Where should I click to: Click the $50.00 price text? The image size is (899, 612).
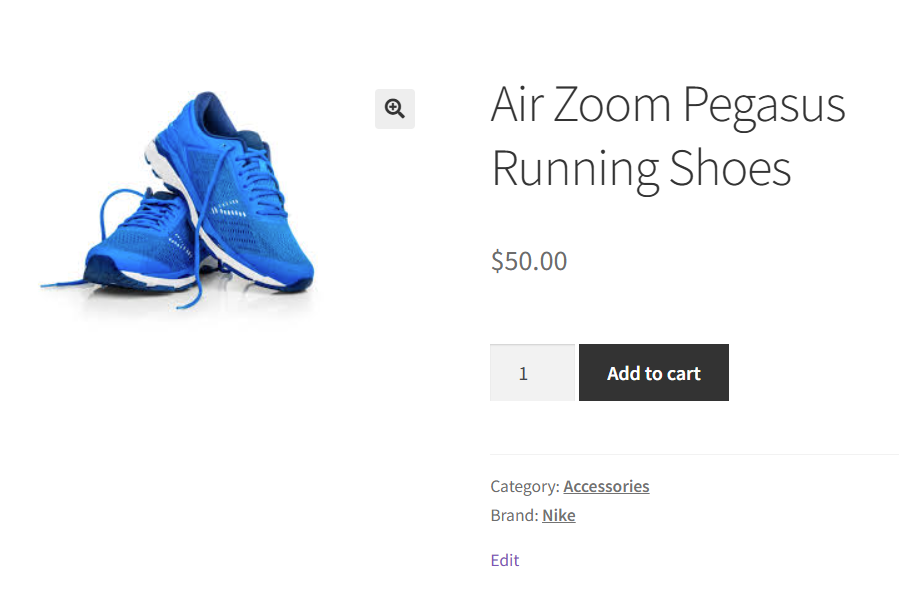point(529,262)
